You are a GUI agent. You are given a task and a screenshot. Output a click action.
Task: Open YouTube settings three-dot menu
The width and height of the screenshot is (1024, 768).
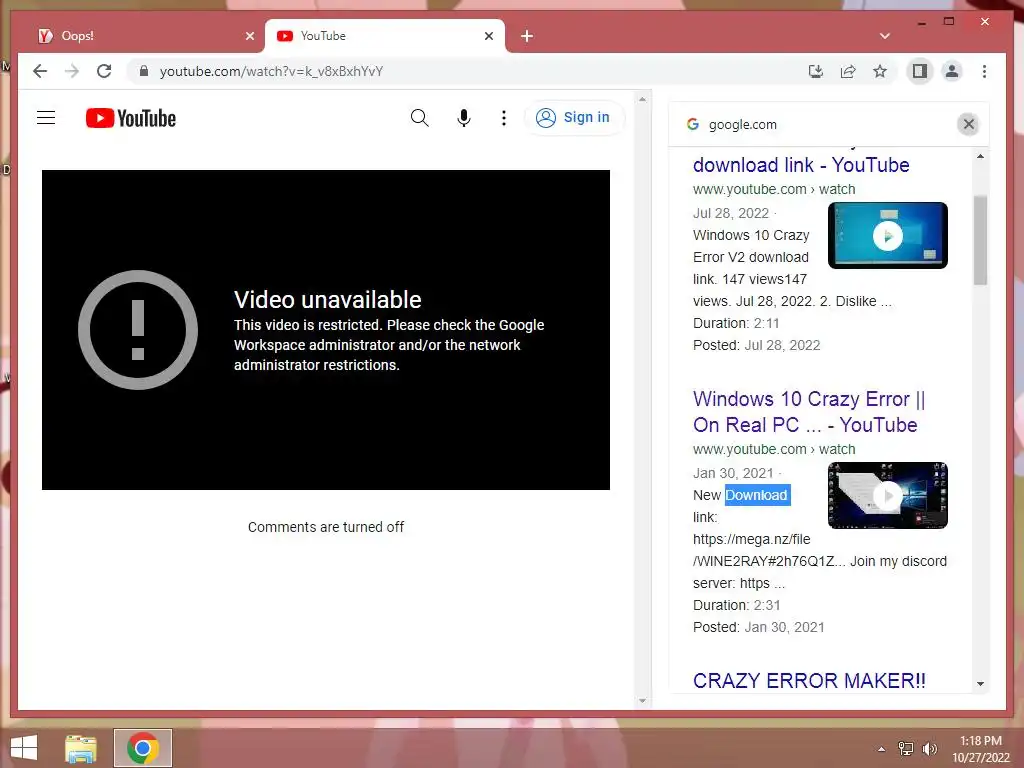click(x=504, y=118)
